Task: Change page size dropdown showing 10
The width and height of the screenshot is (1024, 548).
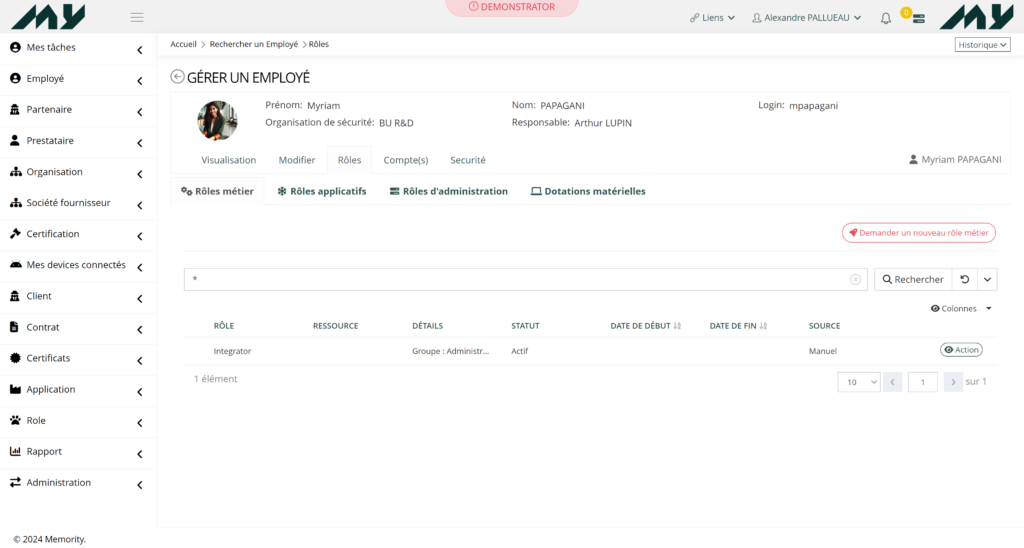Action: 858,382
